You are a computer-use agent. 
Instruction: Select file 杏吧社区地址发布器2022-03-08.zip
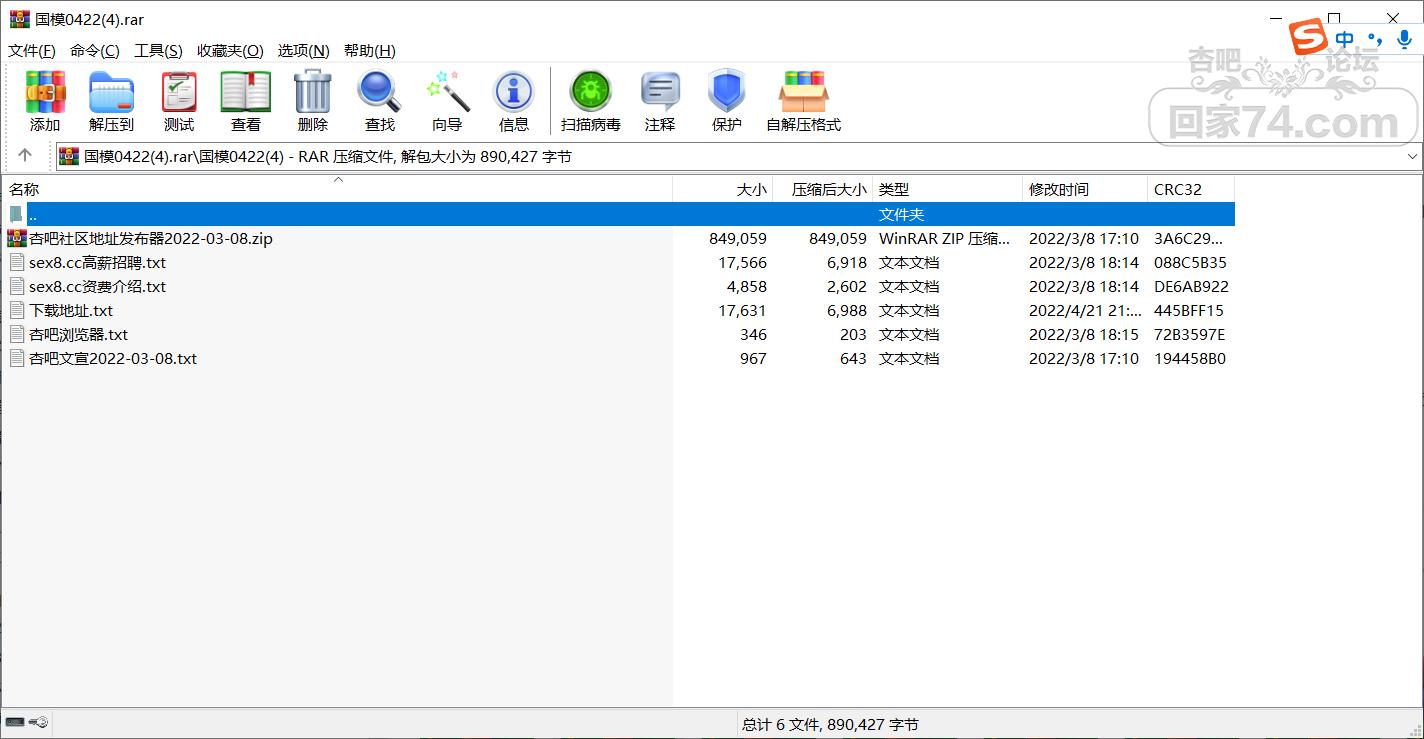coord(151,238)
